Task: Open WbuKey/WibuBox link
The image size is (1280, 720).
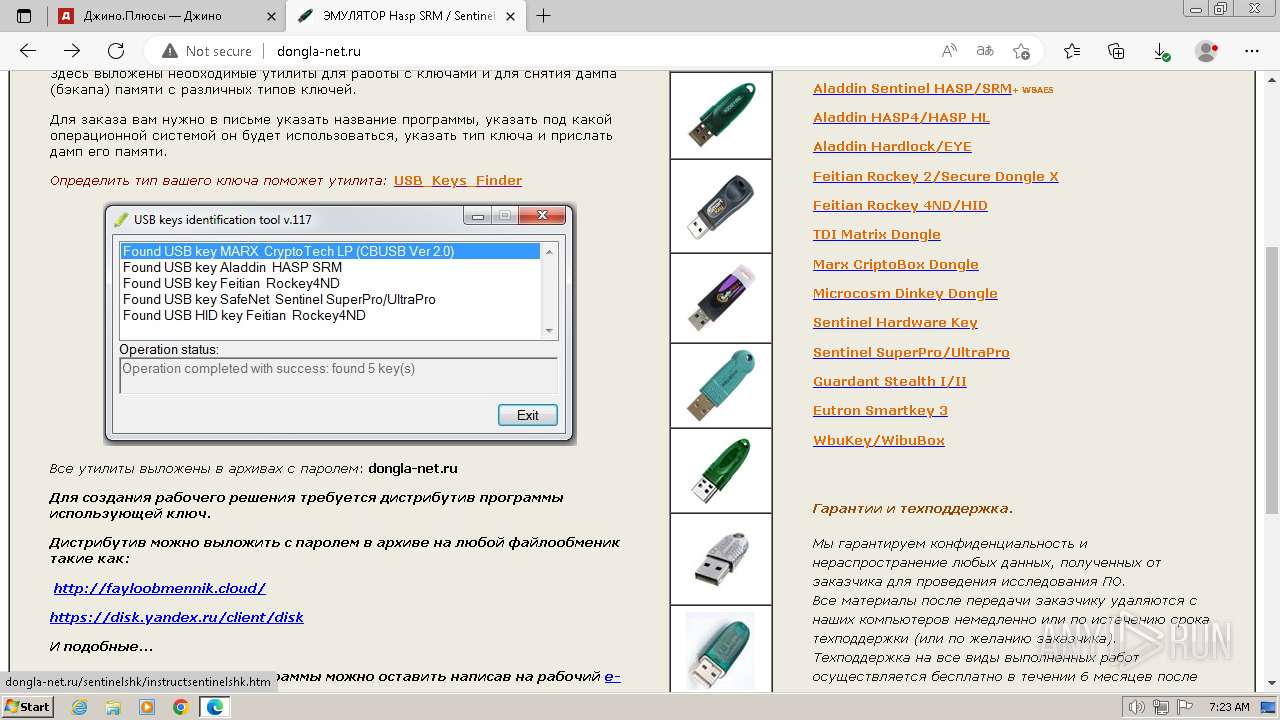Action: coord(879,440)
